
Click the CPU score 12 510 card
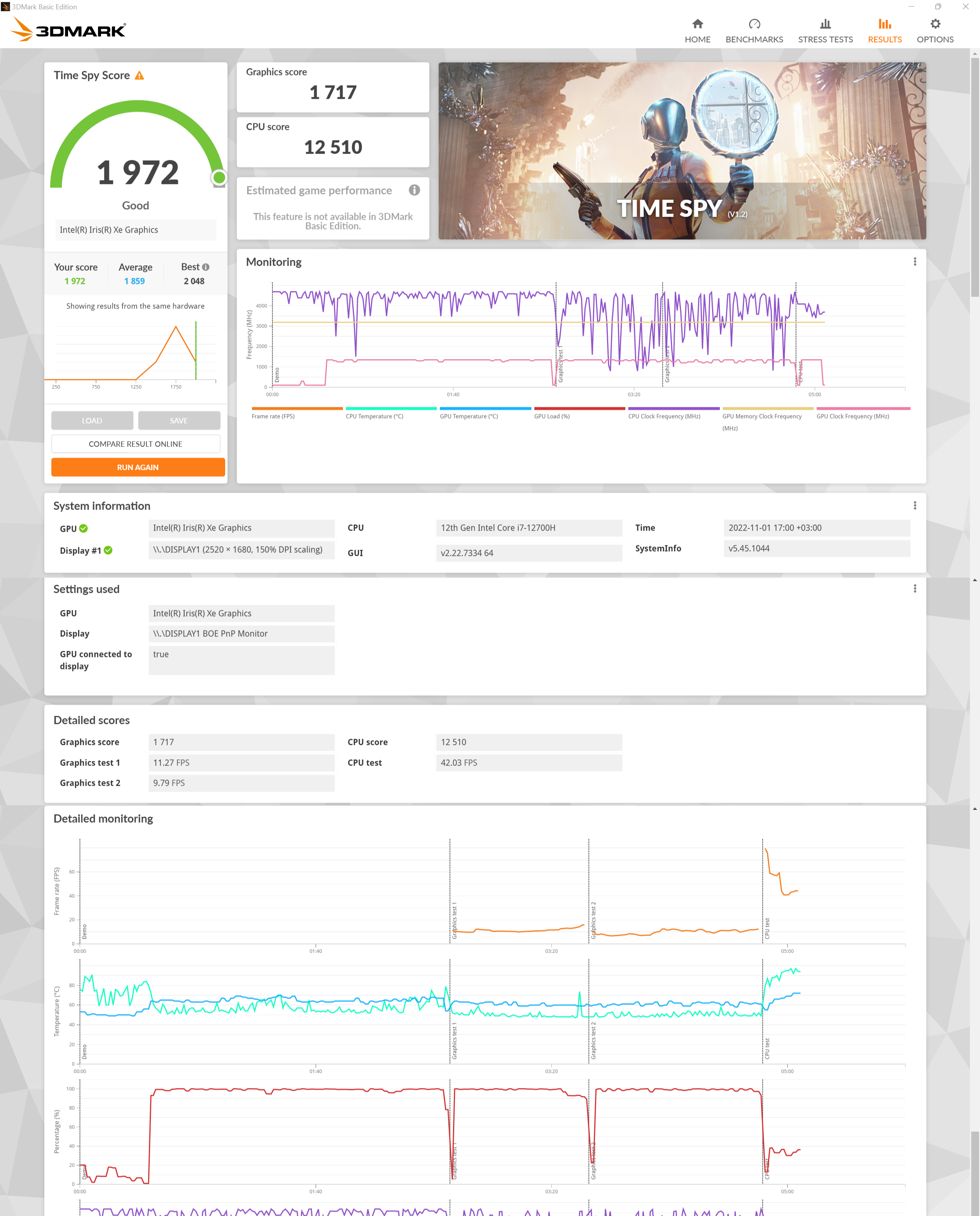[332, 142]
